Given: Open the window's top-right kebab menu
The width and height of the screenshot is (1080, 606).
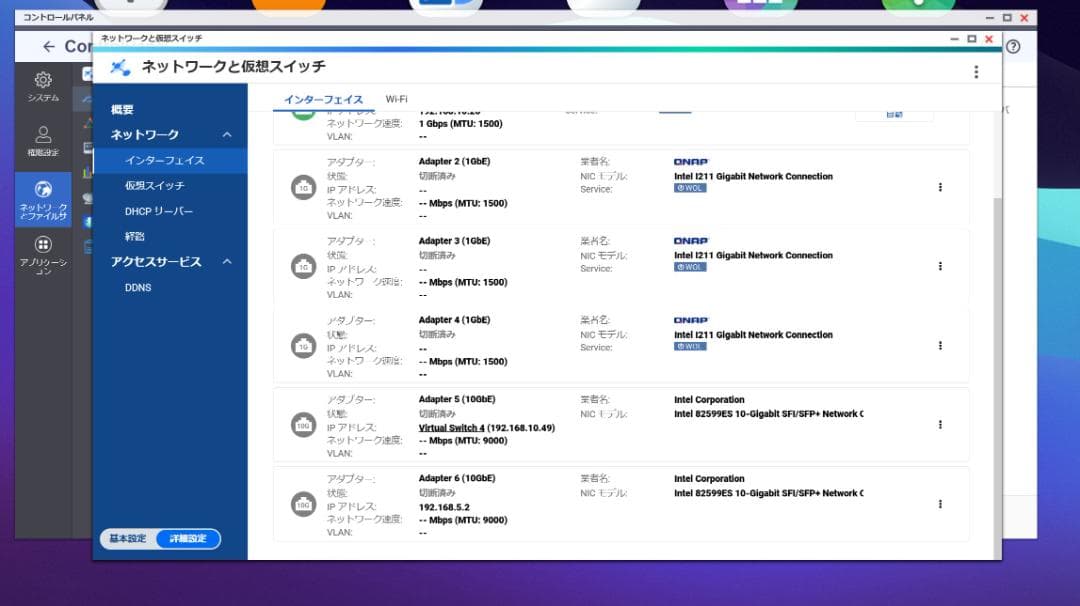Looking at the screenshot, I should [x=975, y=72].
